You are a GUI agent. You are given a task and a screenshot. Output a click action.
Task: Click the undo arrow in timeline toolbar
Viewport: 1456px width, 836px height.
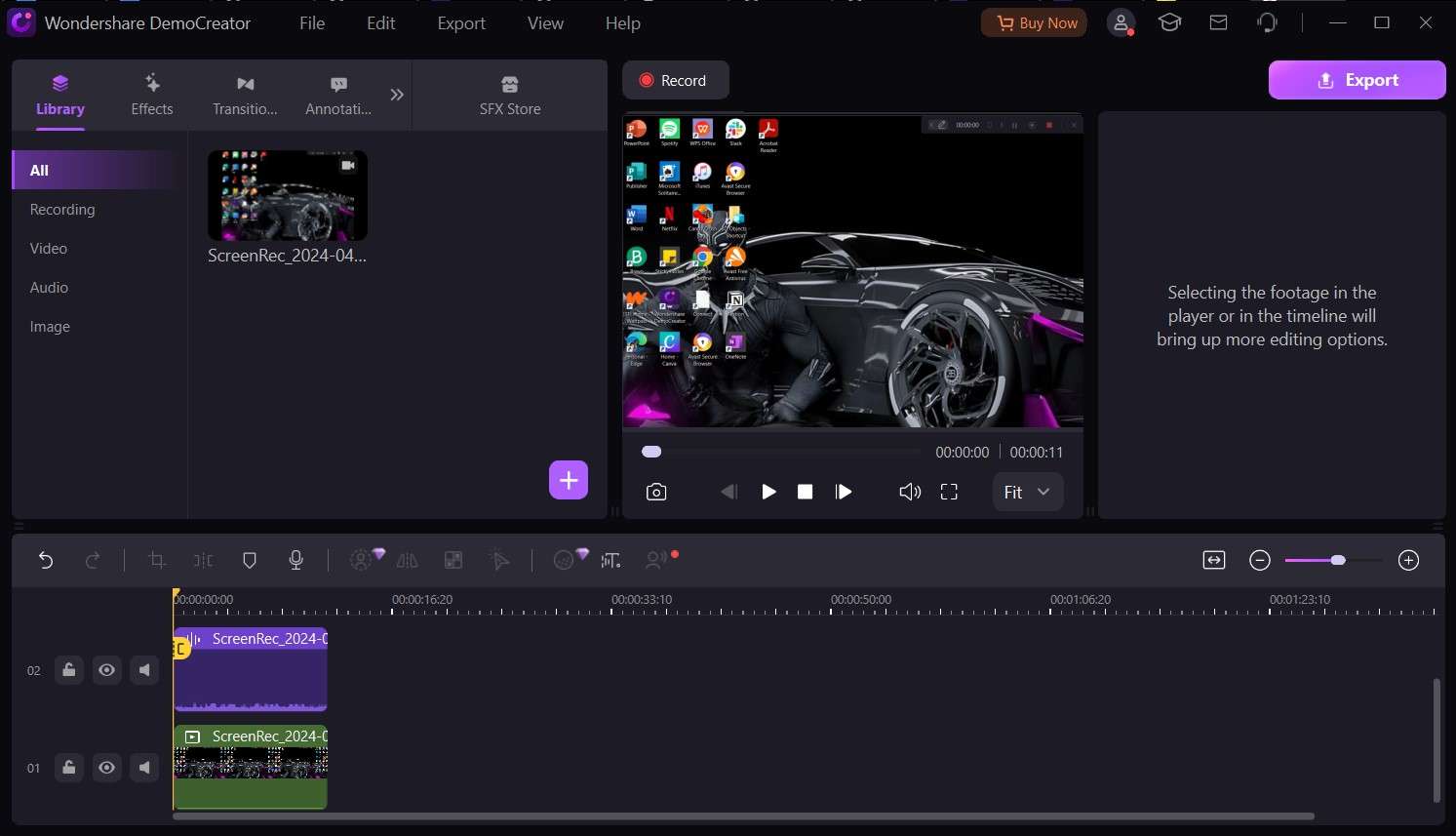click(46, 560)
